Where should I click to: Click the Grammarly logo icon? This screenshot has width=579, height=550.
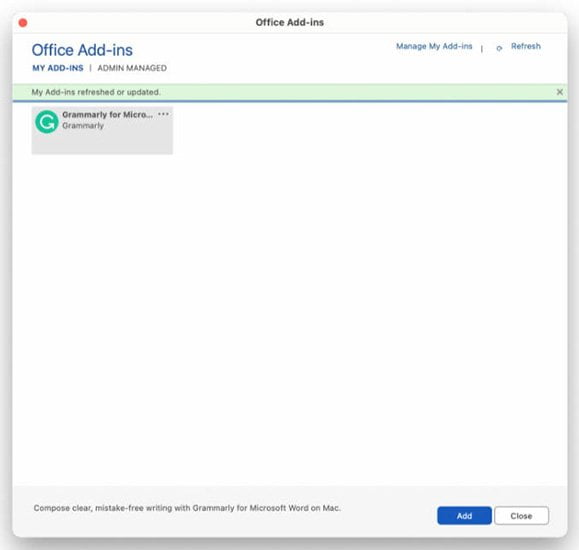(47, 122)
